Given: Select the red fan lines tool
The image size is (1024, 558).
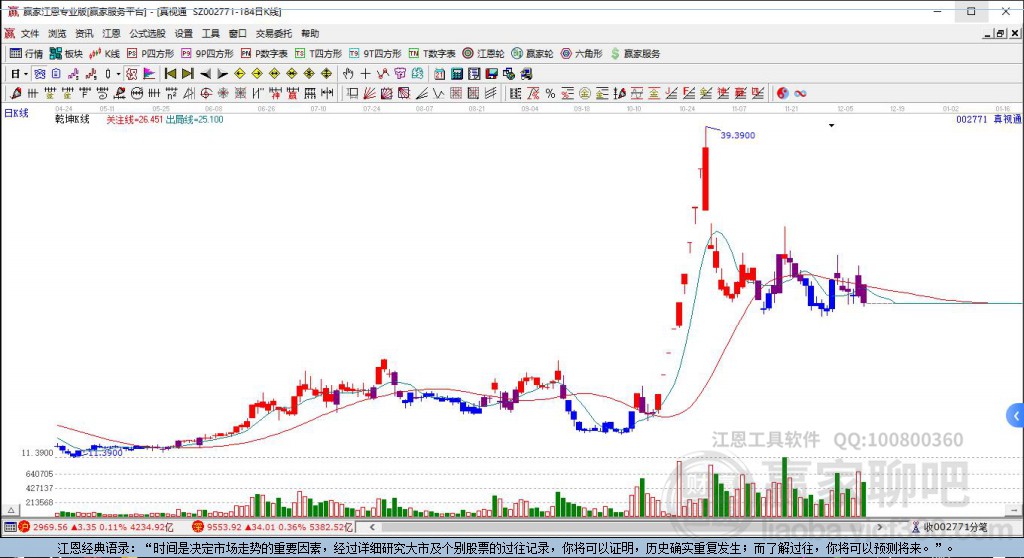Looking at the screenshot, I should (369, 93).
